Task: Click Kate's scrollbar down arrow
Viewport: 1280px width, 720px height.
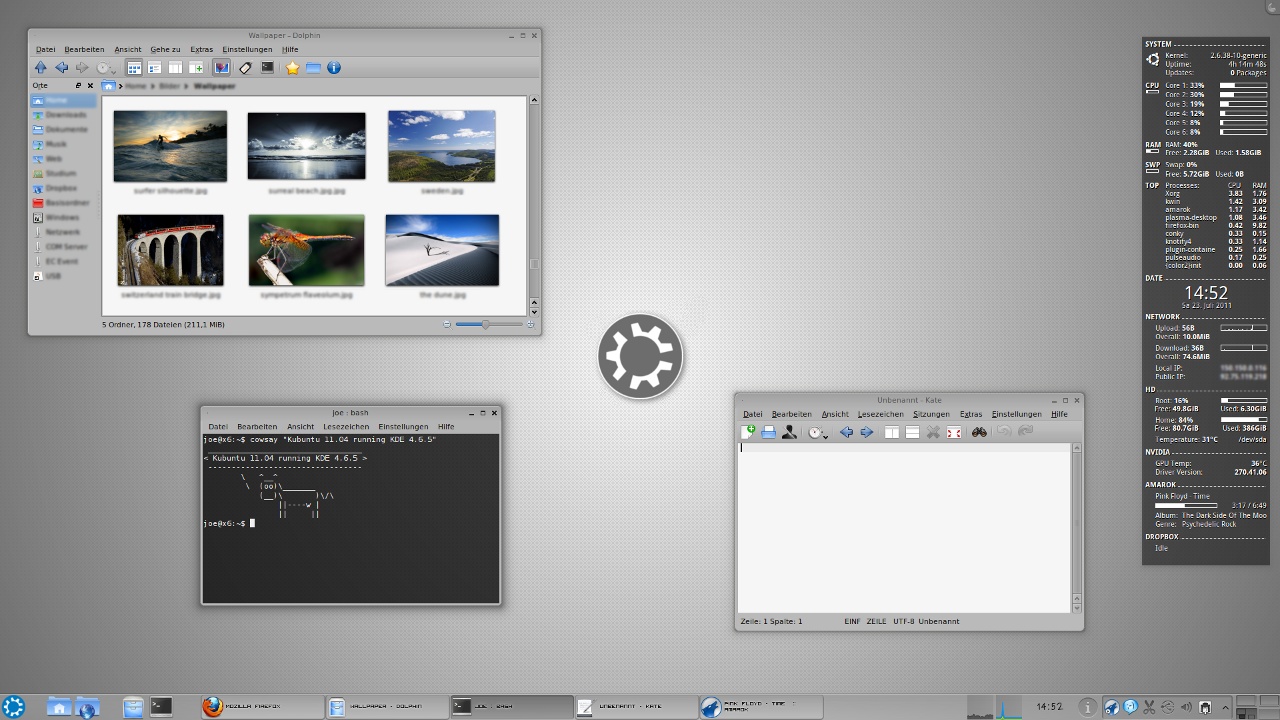Action: [x=1077, y=607]
